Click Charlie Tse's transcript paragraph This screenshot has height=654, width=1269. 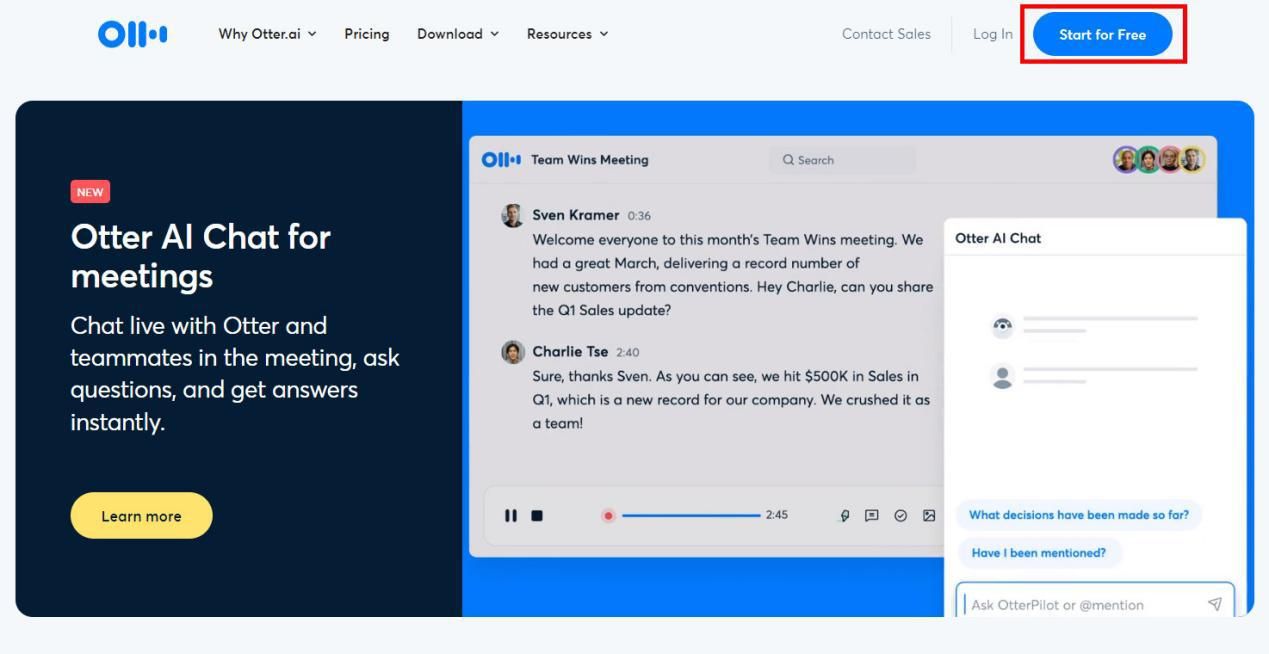tap(731, 400)
